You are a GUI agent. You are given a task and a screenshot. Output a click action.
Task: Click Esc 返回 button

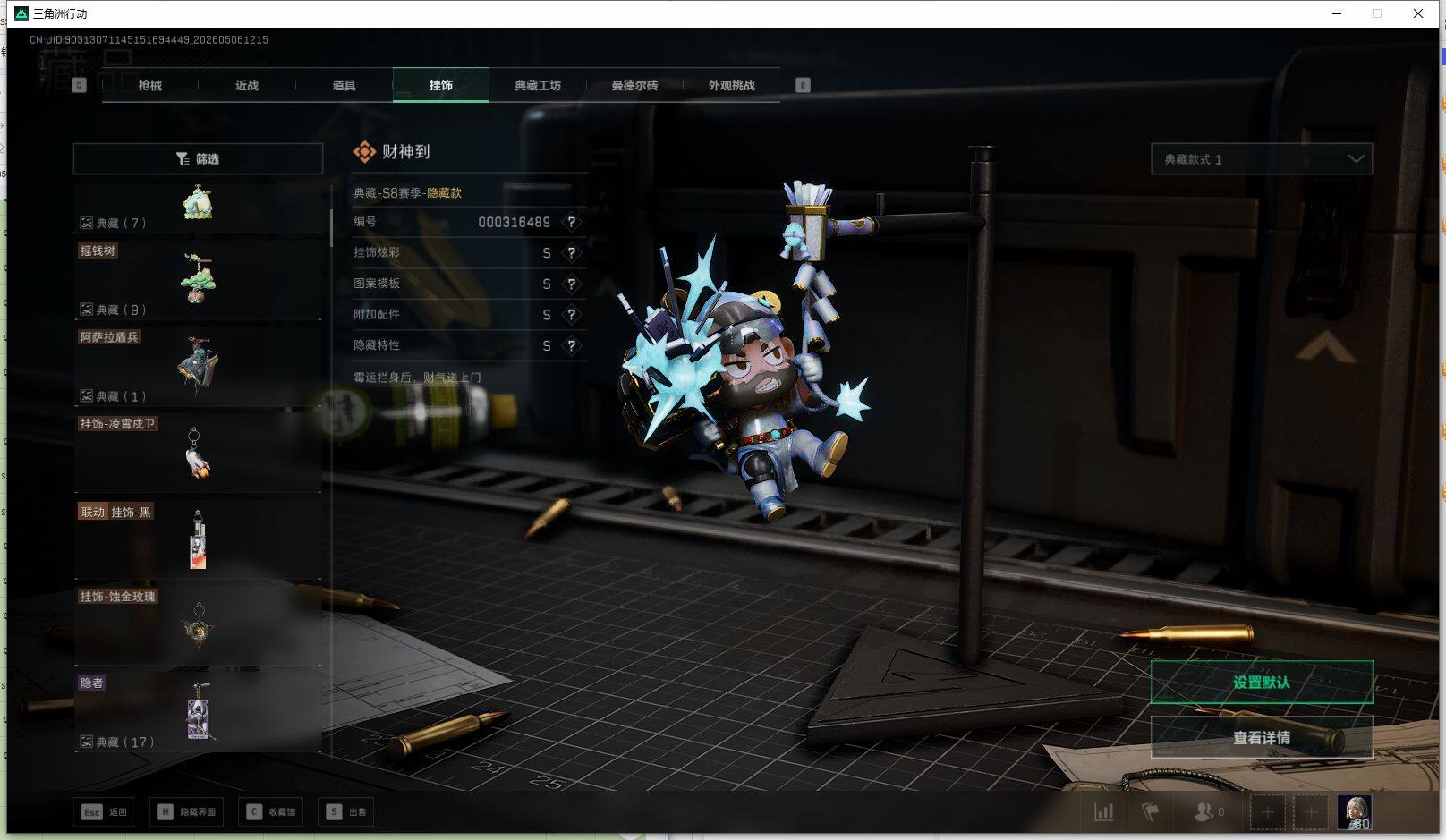(105, 812)
